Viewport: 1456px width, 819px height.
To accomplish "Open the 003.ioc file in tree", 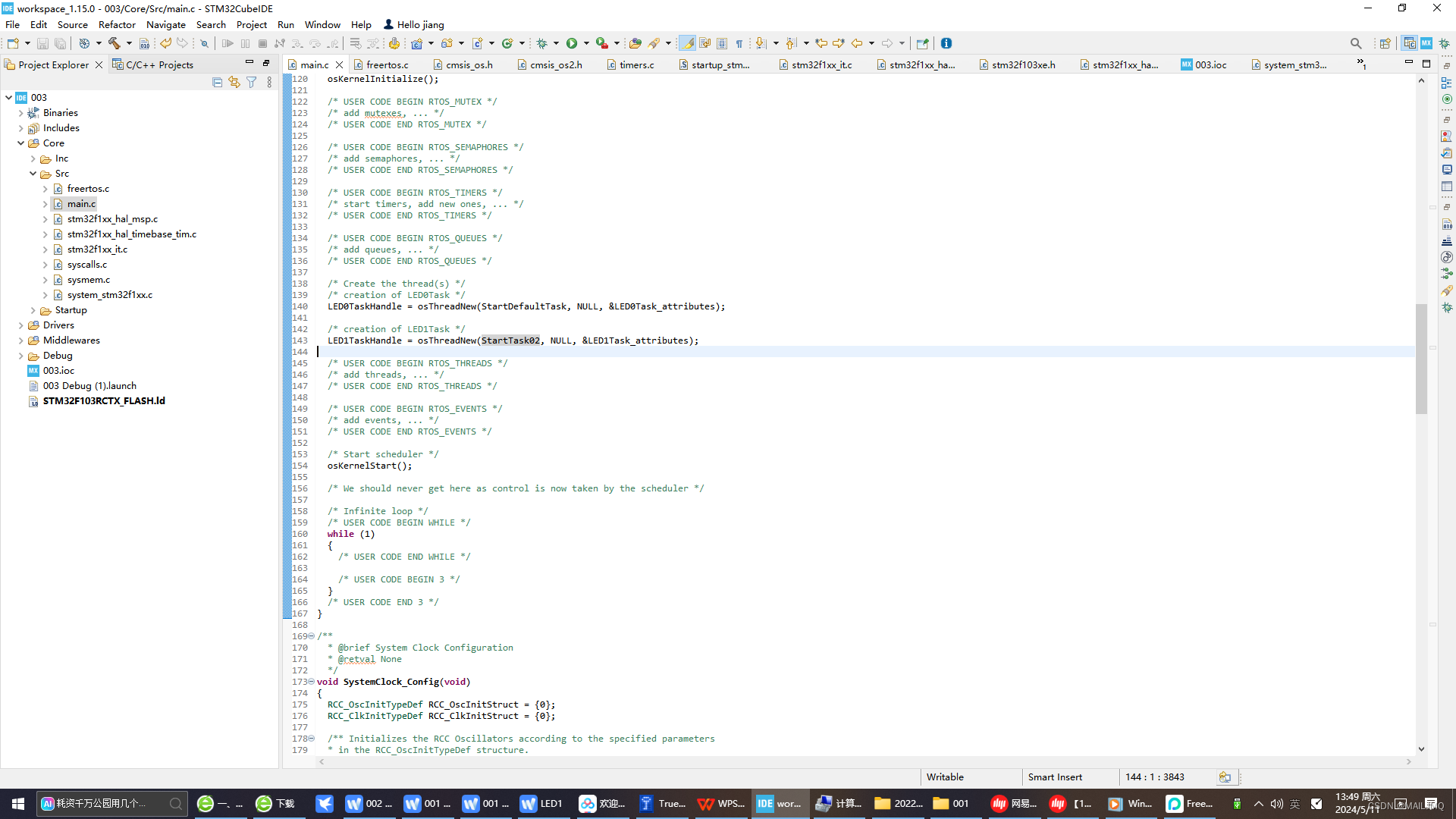I will (x=58, y=371).
